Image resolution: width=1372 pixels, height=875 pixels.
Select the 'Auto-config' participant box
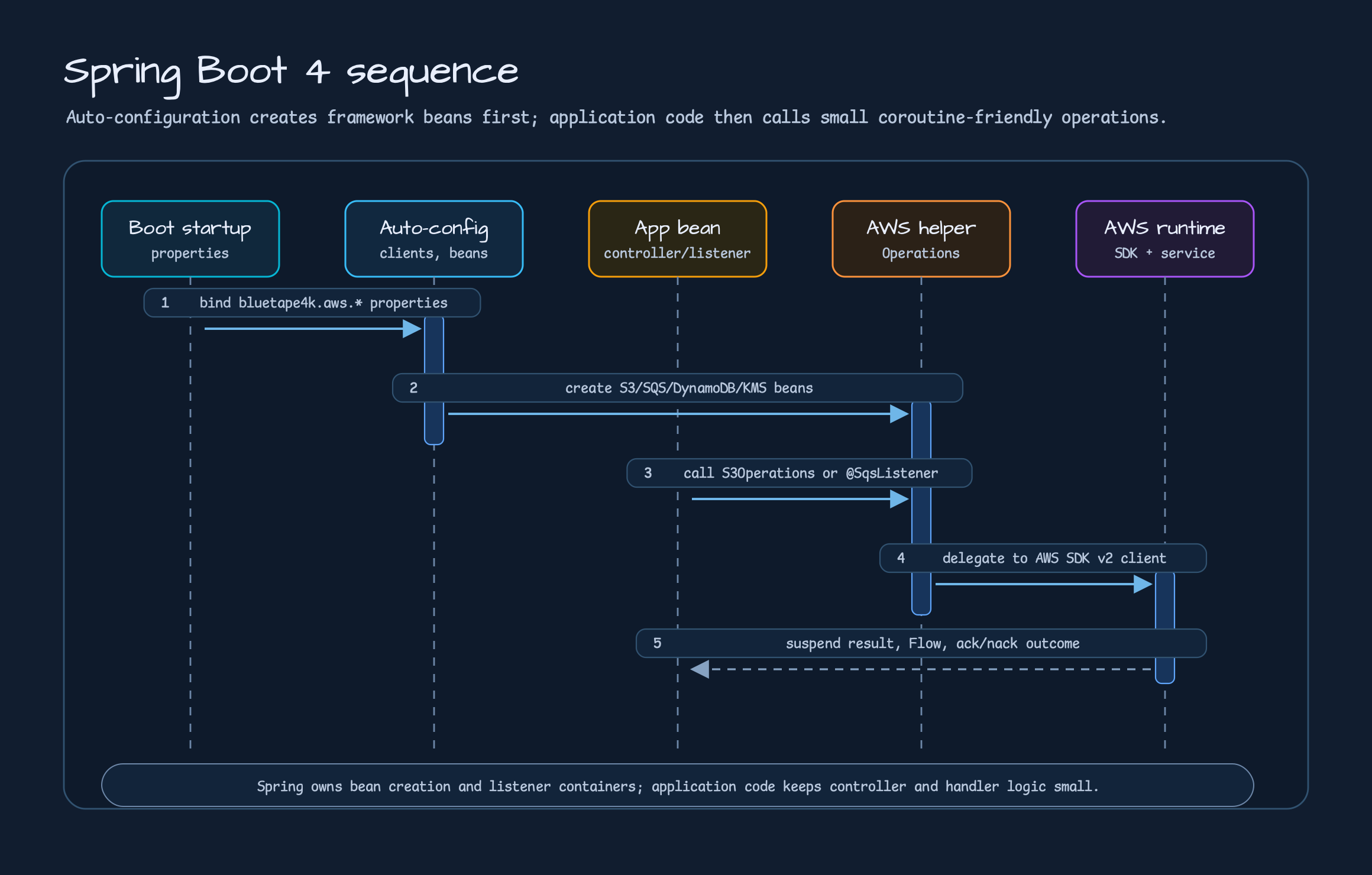(434, 239)
